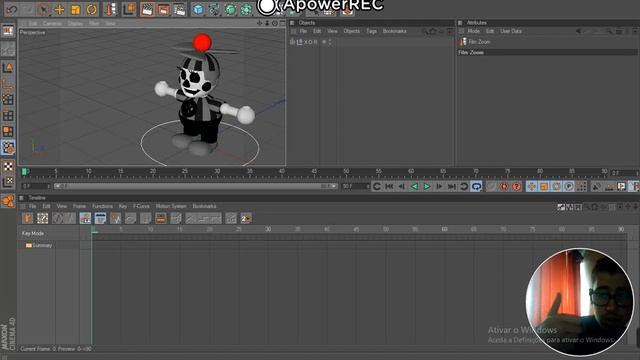This screenshot has width=640, height=360.
Task: Open Timeline Functions menu
Action: point(102,206)
